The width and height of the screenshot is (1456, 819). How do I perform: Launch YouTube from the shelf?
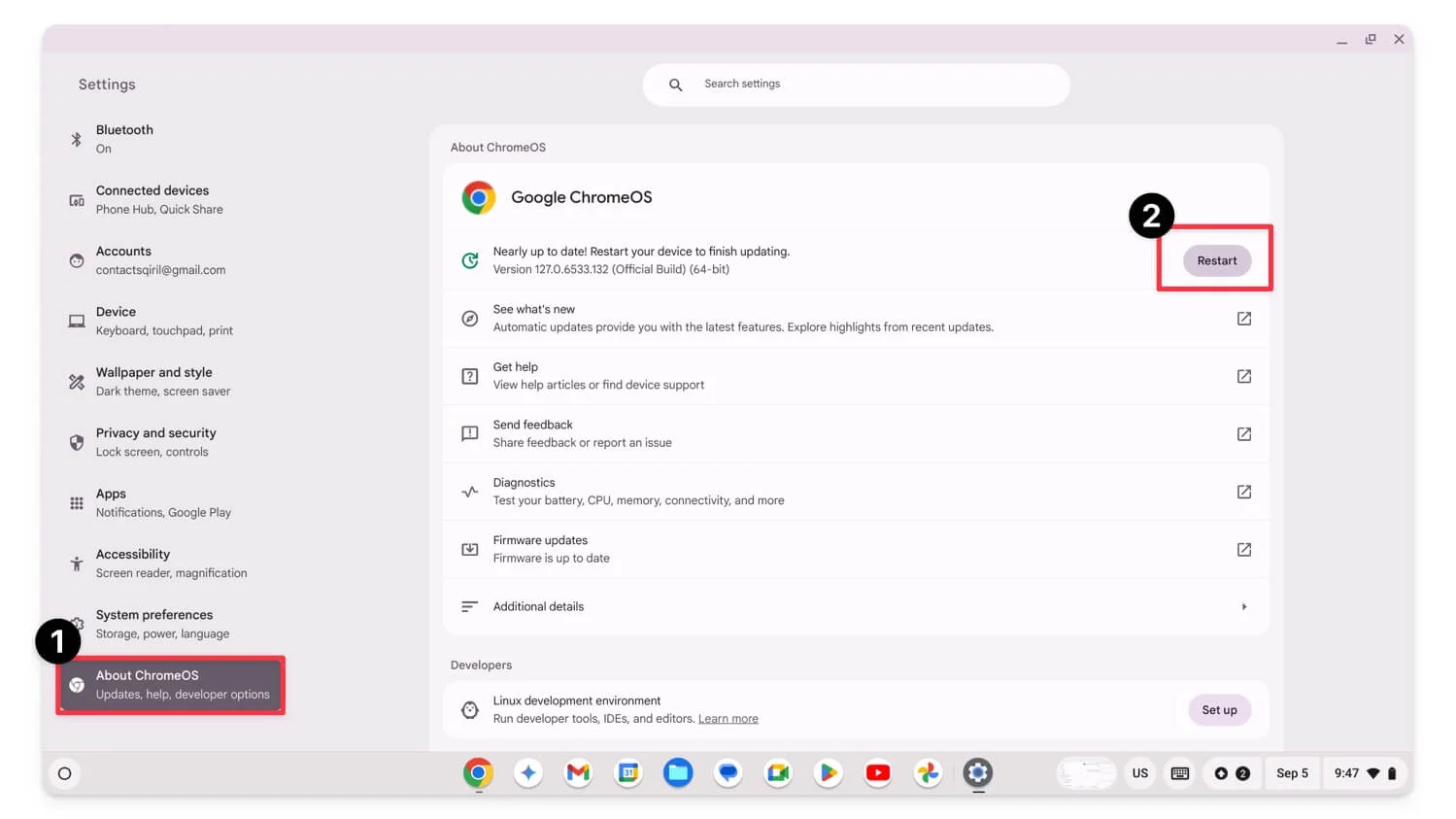pyautogui.click(x=878, y=772)
